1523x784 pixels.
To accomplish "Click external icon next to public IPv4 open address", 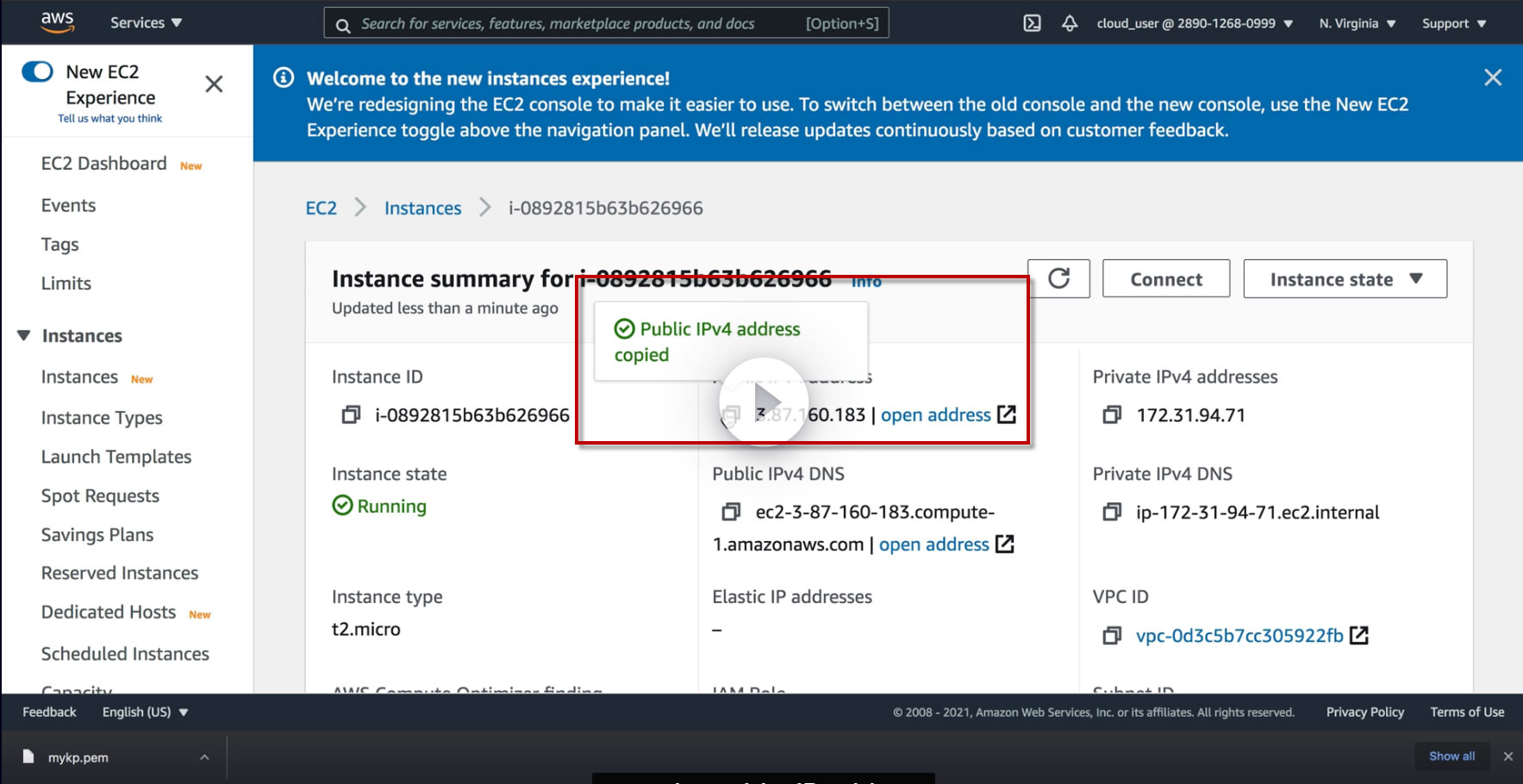I will coord(1007,414).
